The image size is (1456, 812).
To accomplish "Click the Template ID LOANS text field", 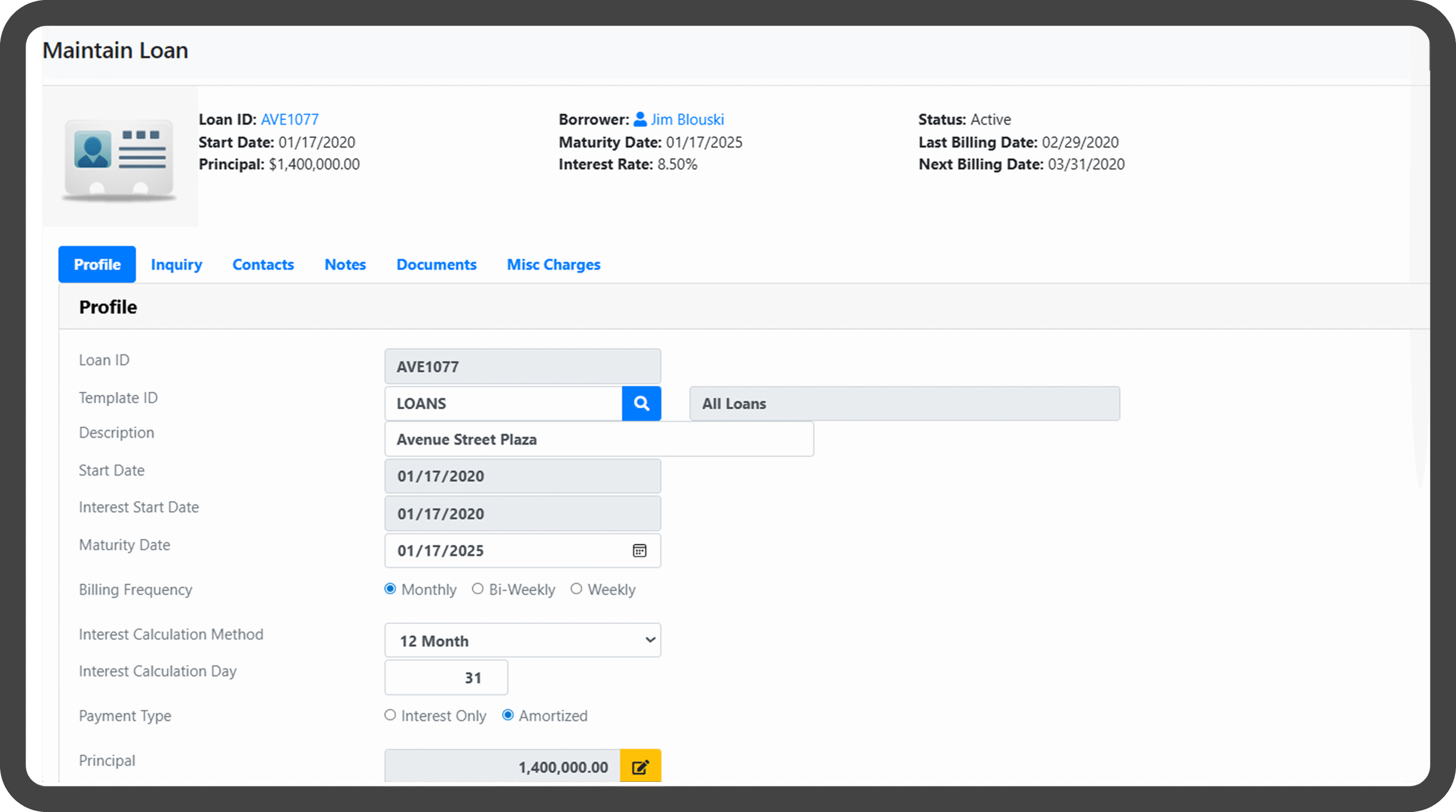I will point(503,403).
